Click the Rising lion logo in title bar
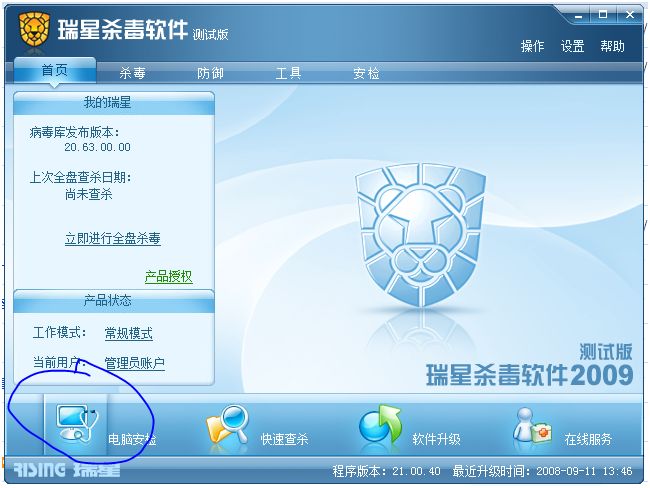 coord(34,29)
